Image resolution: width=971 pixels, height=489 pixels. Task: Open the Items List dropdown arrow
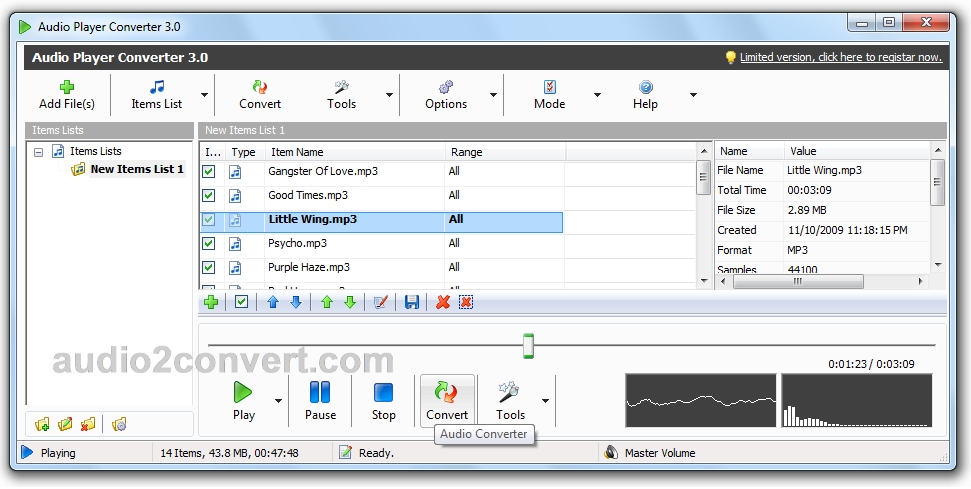[x=204, y=95]
